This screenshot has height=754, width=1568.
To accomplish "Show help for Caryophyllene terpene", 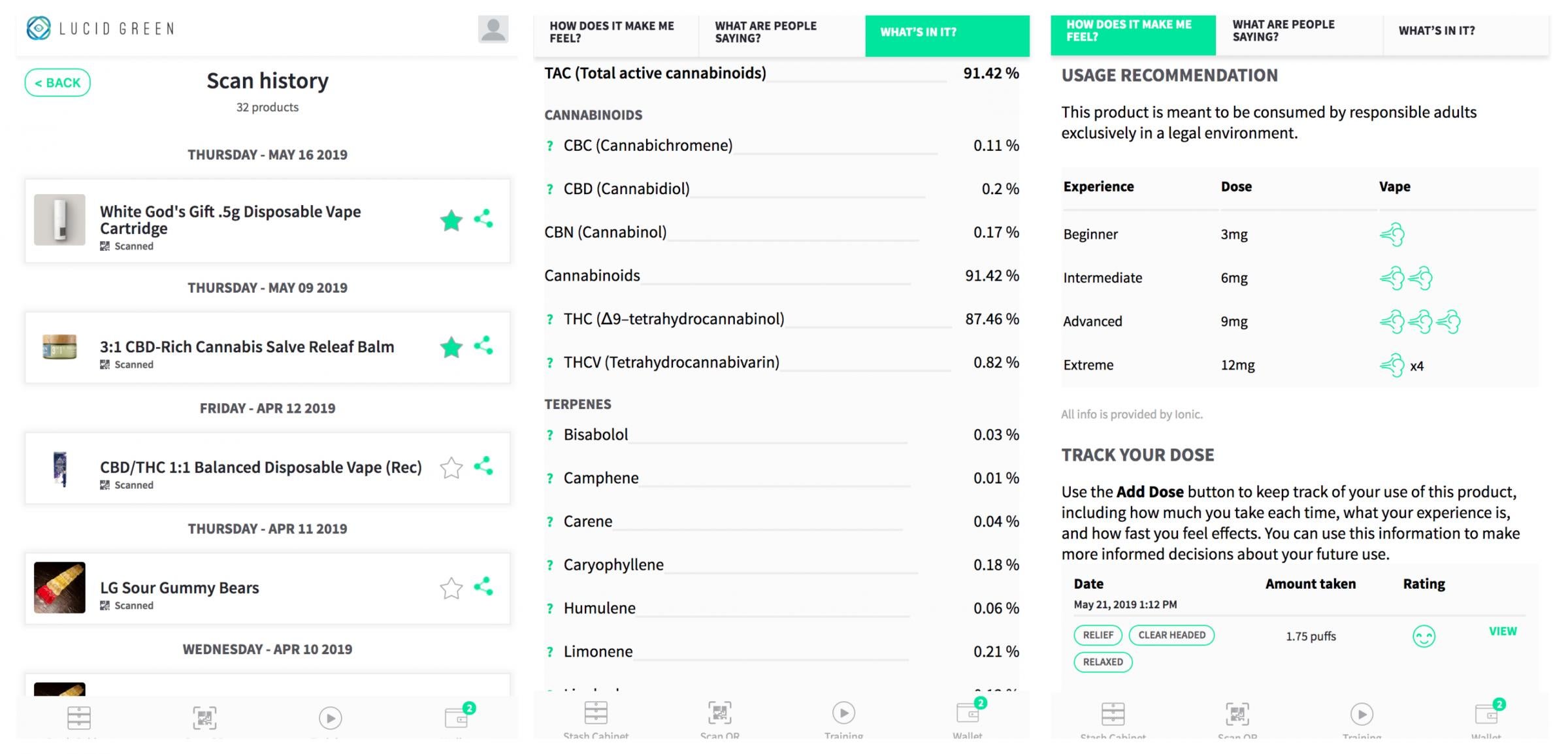I will click(549, 565).
